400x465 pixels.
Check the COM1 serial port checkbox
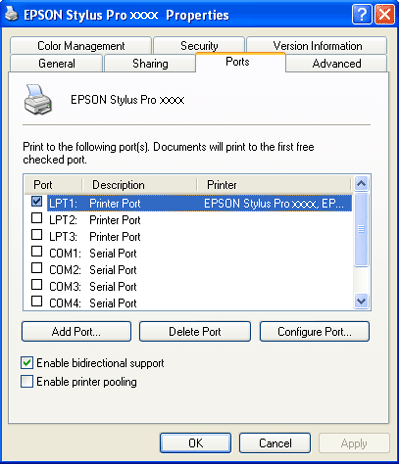coord(37,251)
